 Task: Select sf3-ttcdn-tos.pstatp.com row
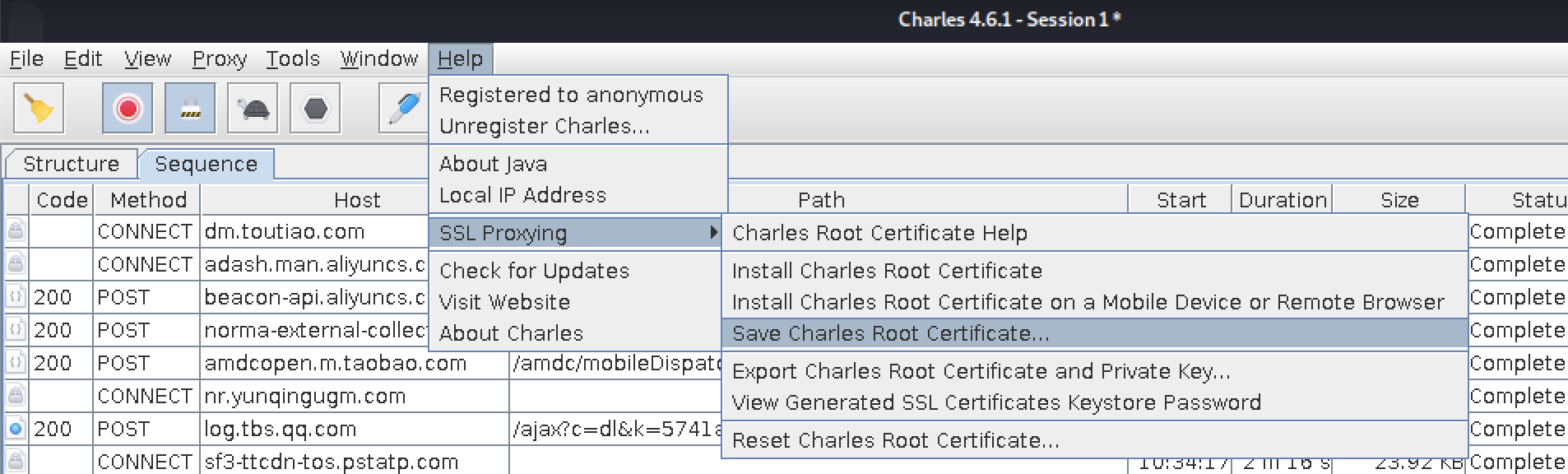355,461
